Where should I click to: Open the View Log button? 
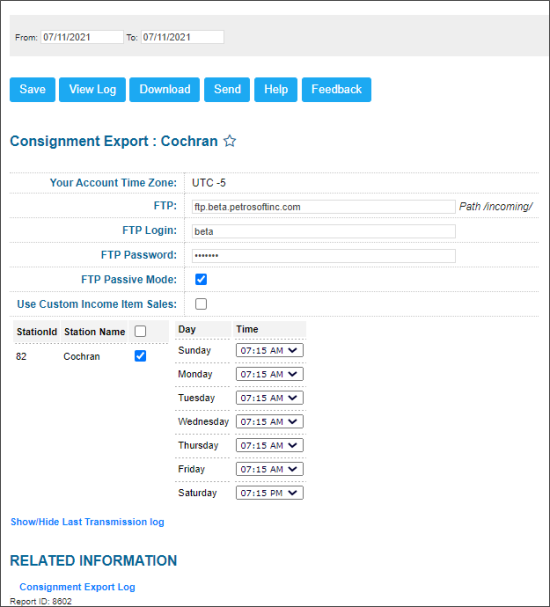pyautogui.click(x=93, y=89)
